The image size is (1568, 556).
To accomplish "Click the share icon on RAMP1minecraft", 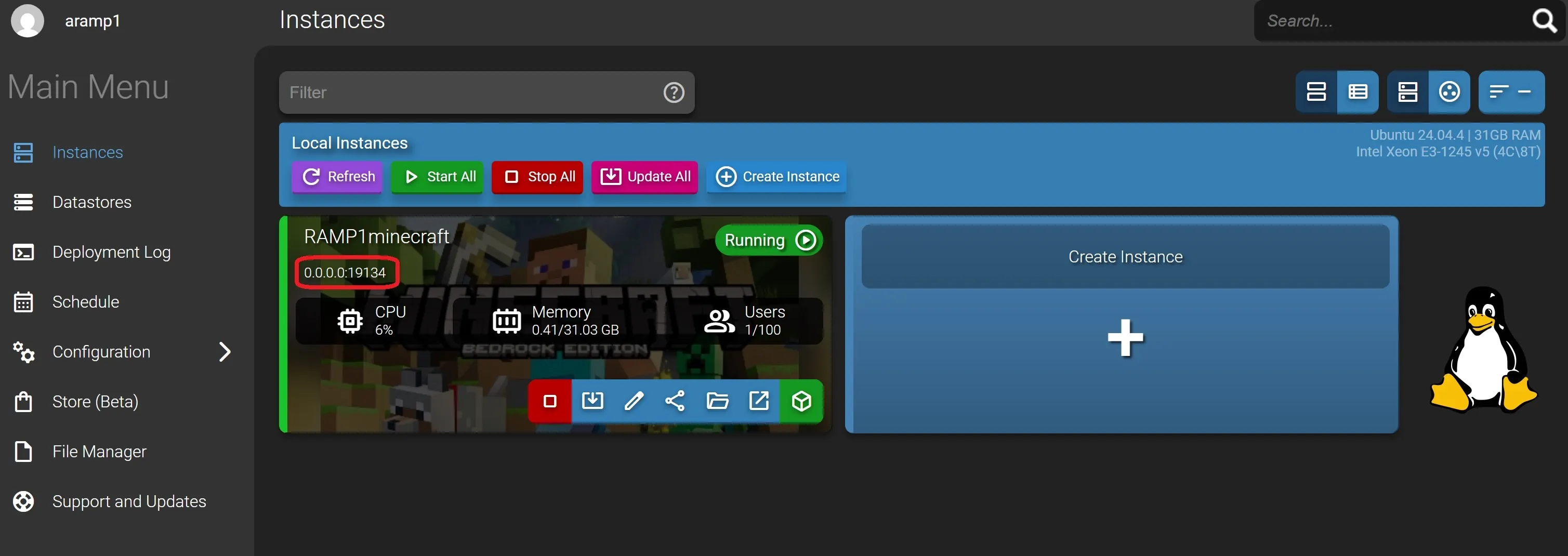I will [675, 401].
